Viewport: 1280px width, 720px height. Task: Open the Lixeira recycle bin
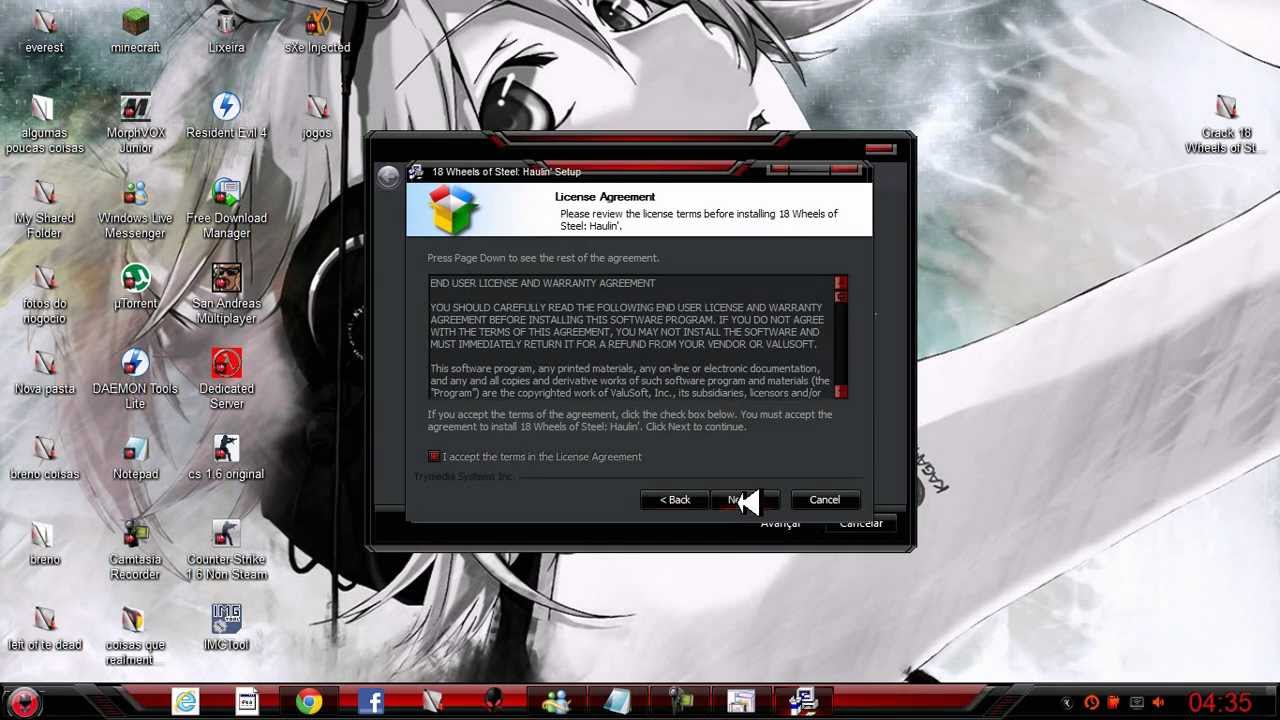226,30
